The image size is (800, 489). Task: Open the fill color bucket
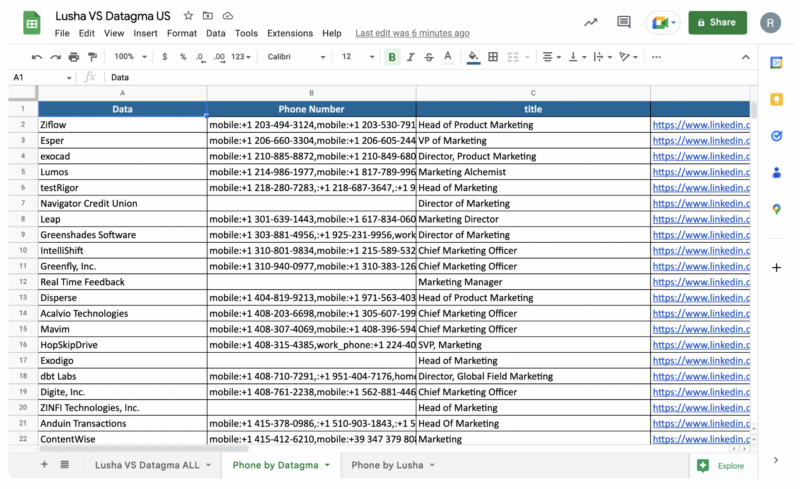[473, 57]
